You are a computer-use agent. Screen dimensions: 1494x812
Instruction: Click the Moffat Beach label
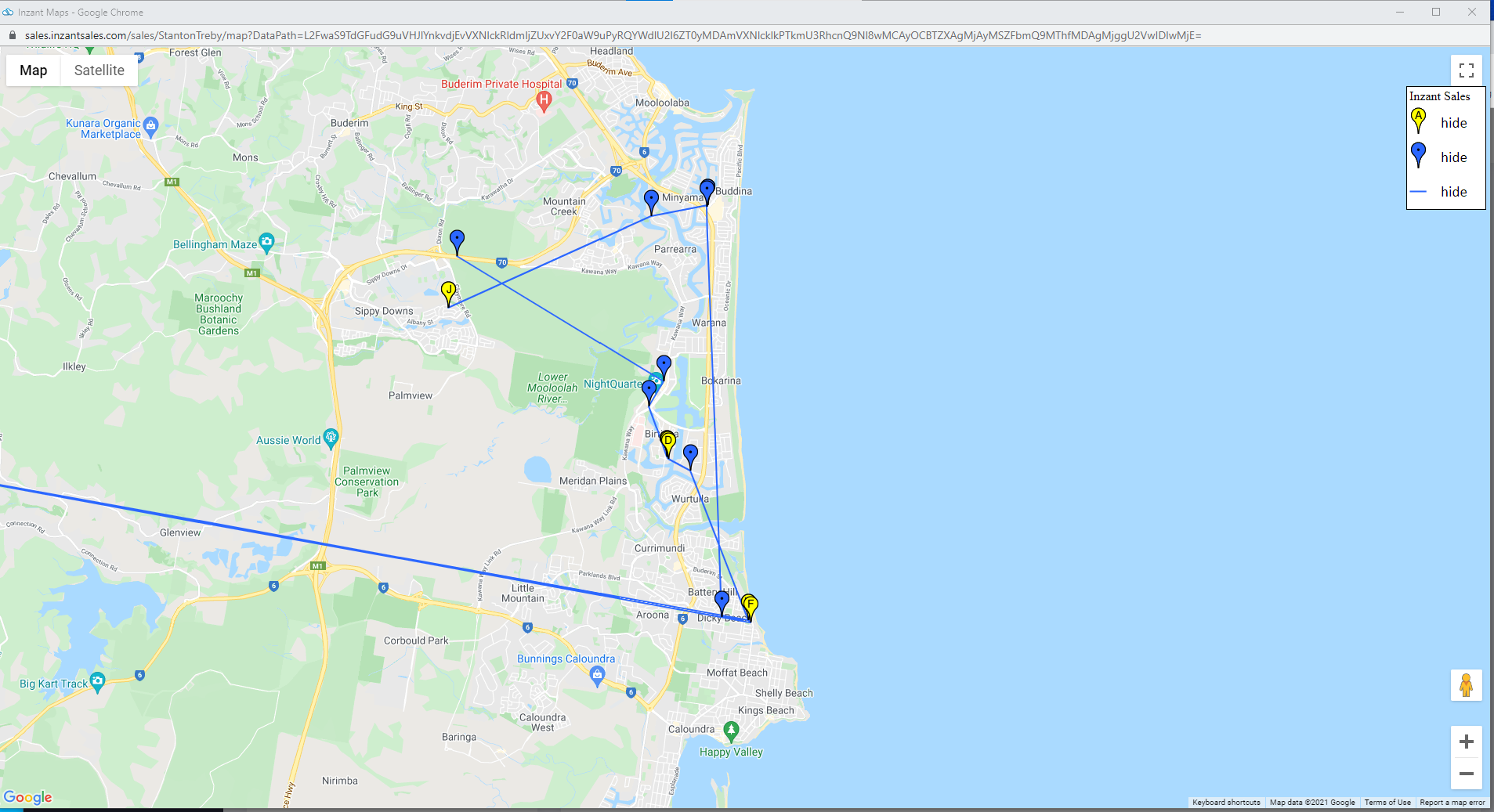[737, 673]
